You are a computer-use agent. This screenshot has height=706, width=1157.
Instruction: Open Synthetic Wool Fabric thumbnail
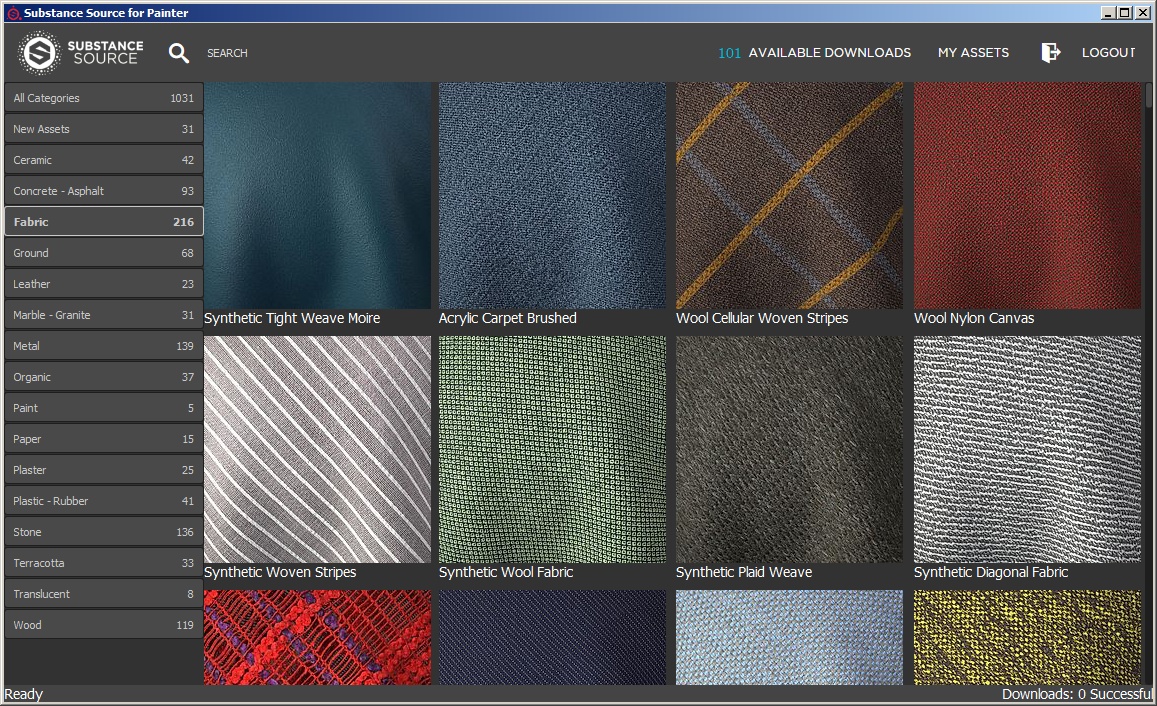point(552,449)
